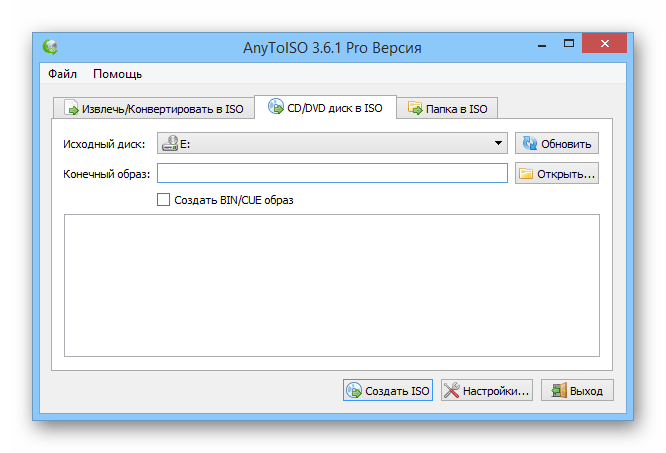Switch to Папка в ISO tab
Viewport: 666px width, 453px height.
(447, 108)
